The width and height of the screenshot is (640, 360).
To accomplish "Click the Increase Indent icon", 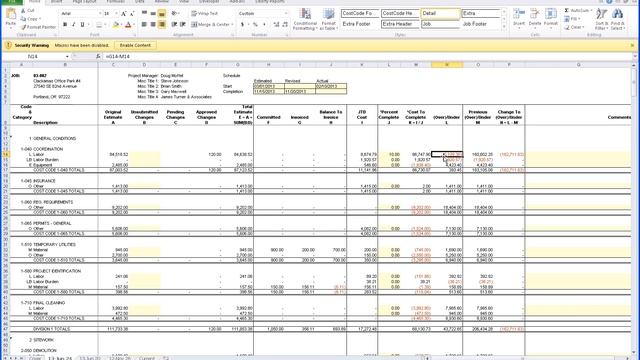I will click(x=182, y=25).
